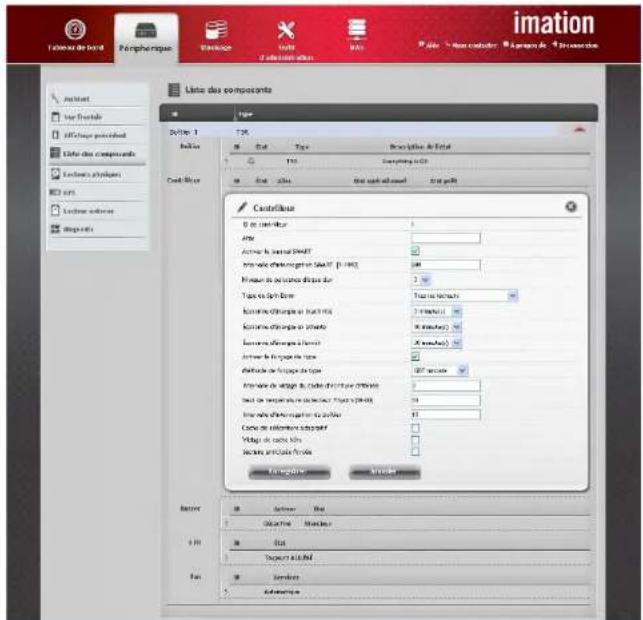Close the Contrôleur dialog with X icon
643x620 pixels.
point(571,207)
